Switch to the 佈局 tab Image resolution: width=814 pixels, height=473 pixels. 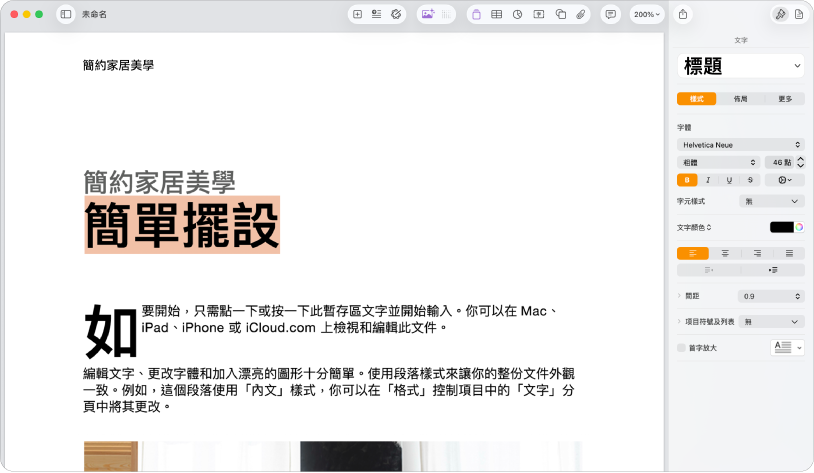[740, 99]
